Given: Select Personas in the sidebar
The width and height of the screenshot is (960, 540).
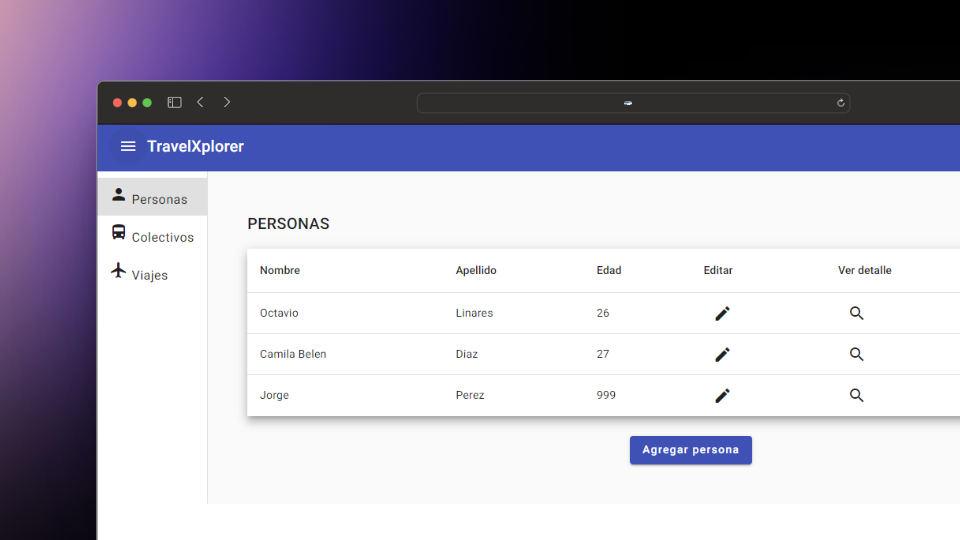Looking at the screenshot, I should pyautogui.click(x=153, y=198).
